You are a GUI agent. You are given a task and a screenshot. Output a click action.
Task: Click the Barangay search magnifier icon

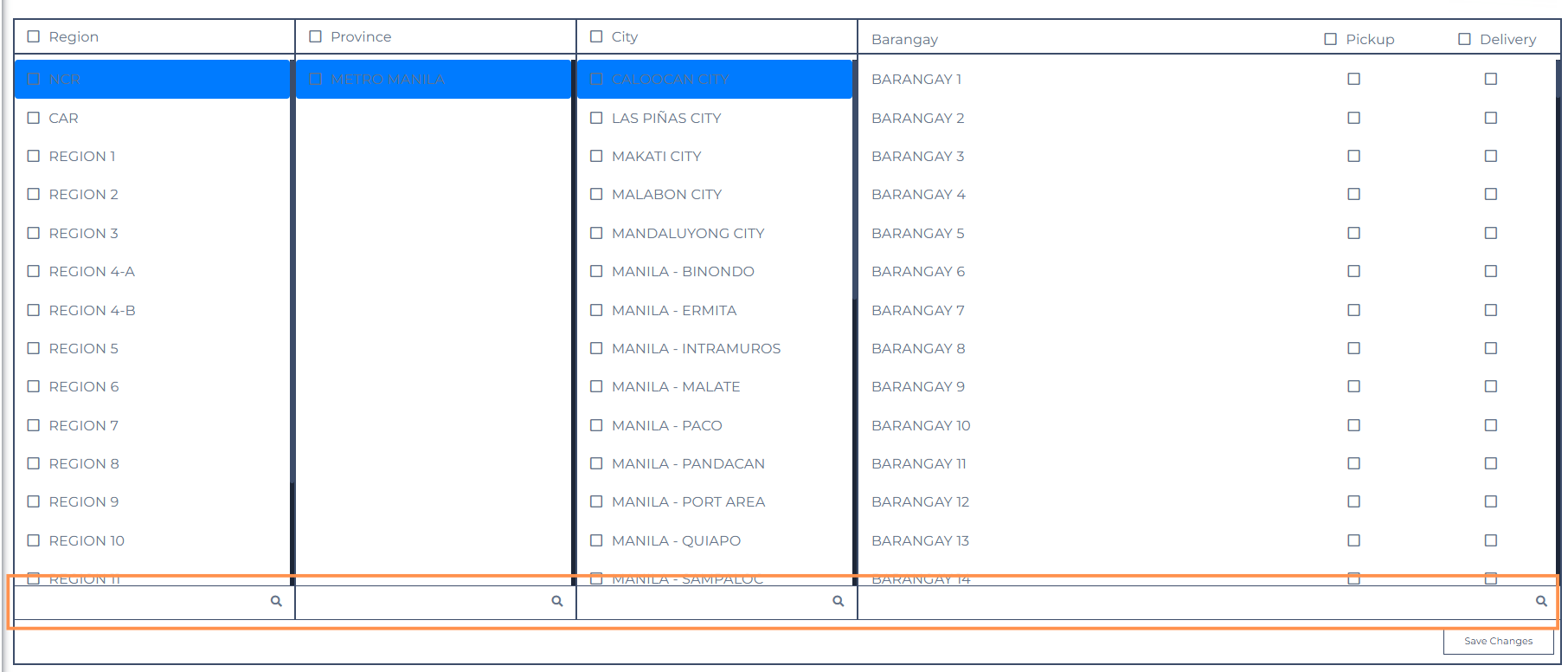pos(1541,601)
